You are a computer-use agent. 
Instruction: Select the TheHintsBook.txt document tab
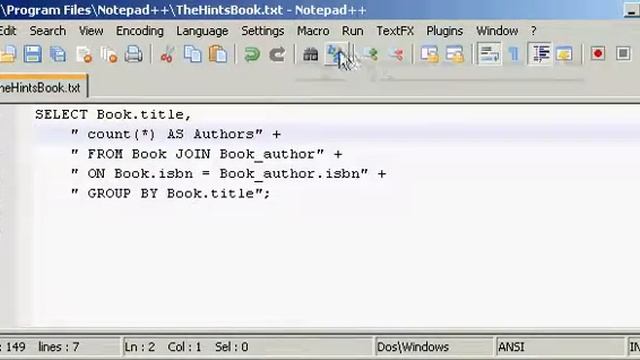(42, 87)
